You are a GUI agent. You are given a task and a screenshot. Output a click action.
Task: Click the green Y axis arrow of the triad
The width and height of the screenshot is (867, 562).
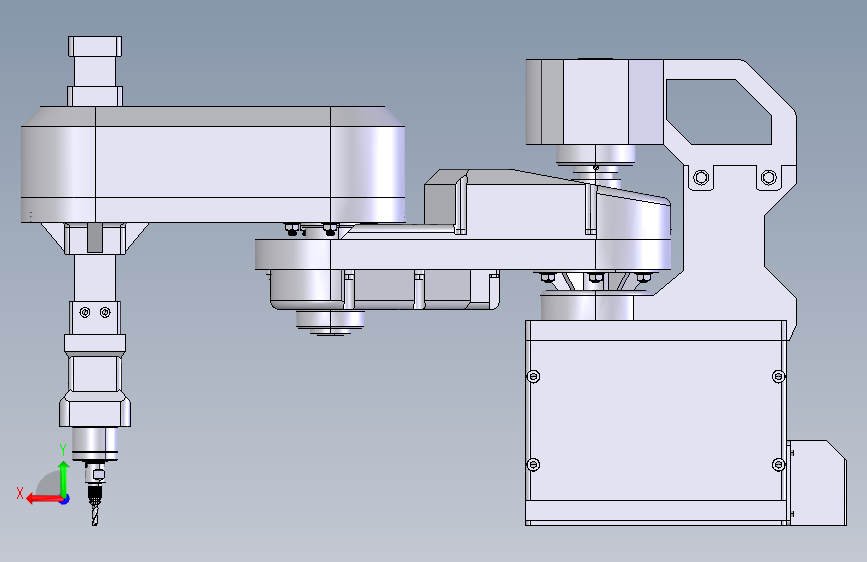pyautogui.click(x=64, y=479)
